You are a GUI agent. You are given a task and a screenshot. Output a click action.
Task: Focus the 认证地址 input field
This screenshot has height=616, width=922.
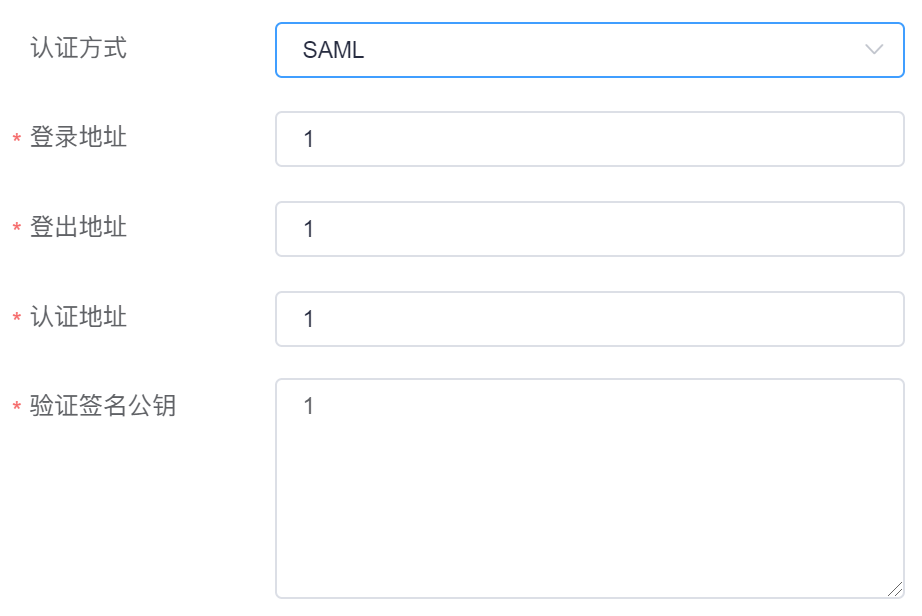pos(589,319)
